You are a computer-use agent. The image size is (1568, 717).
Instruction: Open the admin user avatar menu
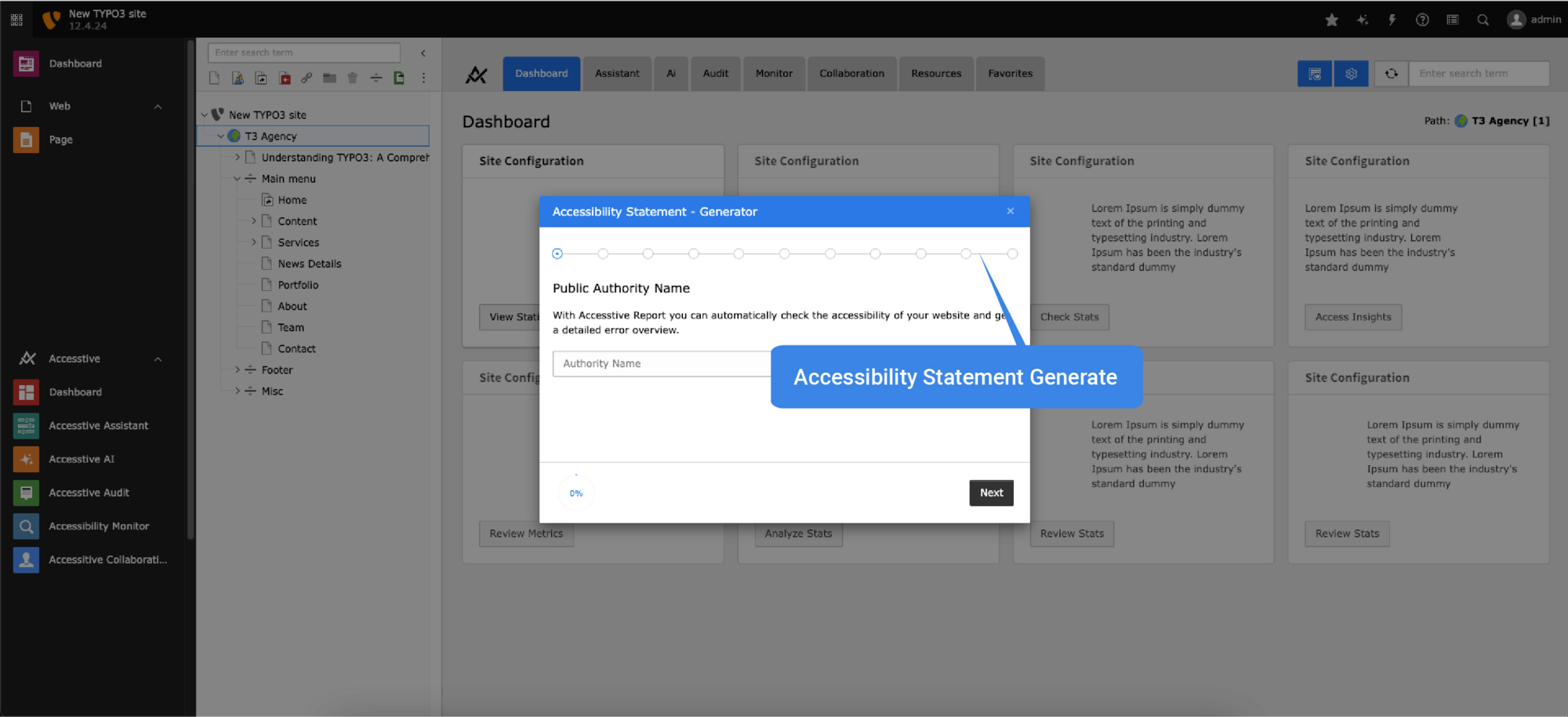1534,20
